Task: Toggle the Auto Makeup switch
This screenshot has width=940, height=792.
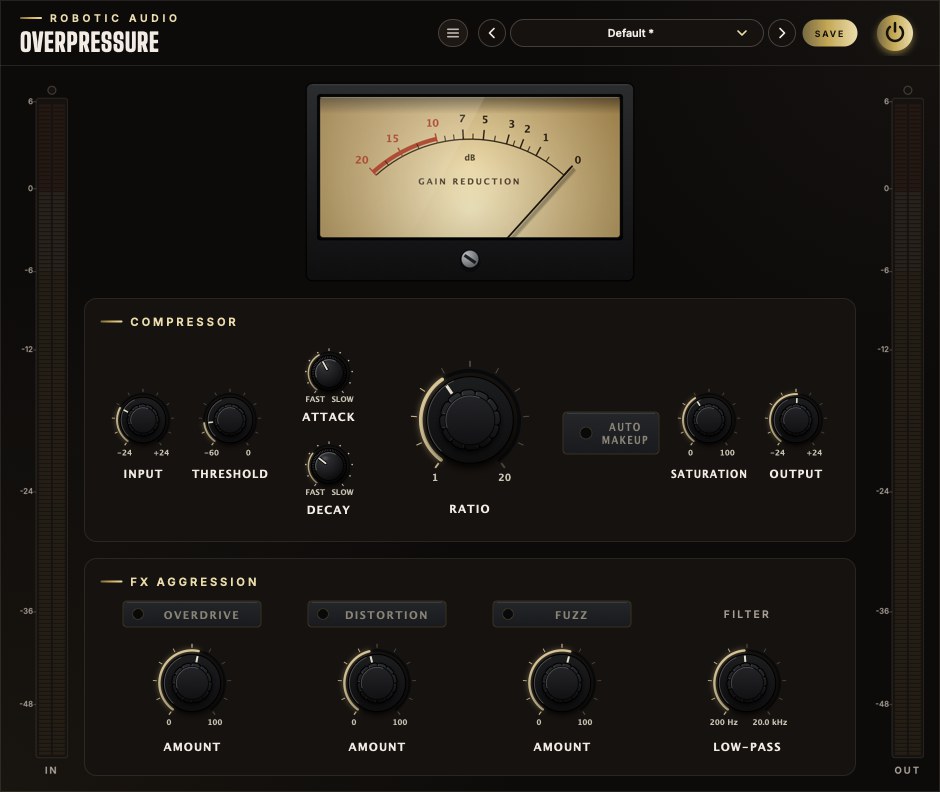Action: [x=611, y=433]
